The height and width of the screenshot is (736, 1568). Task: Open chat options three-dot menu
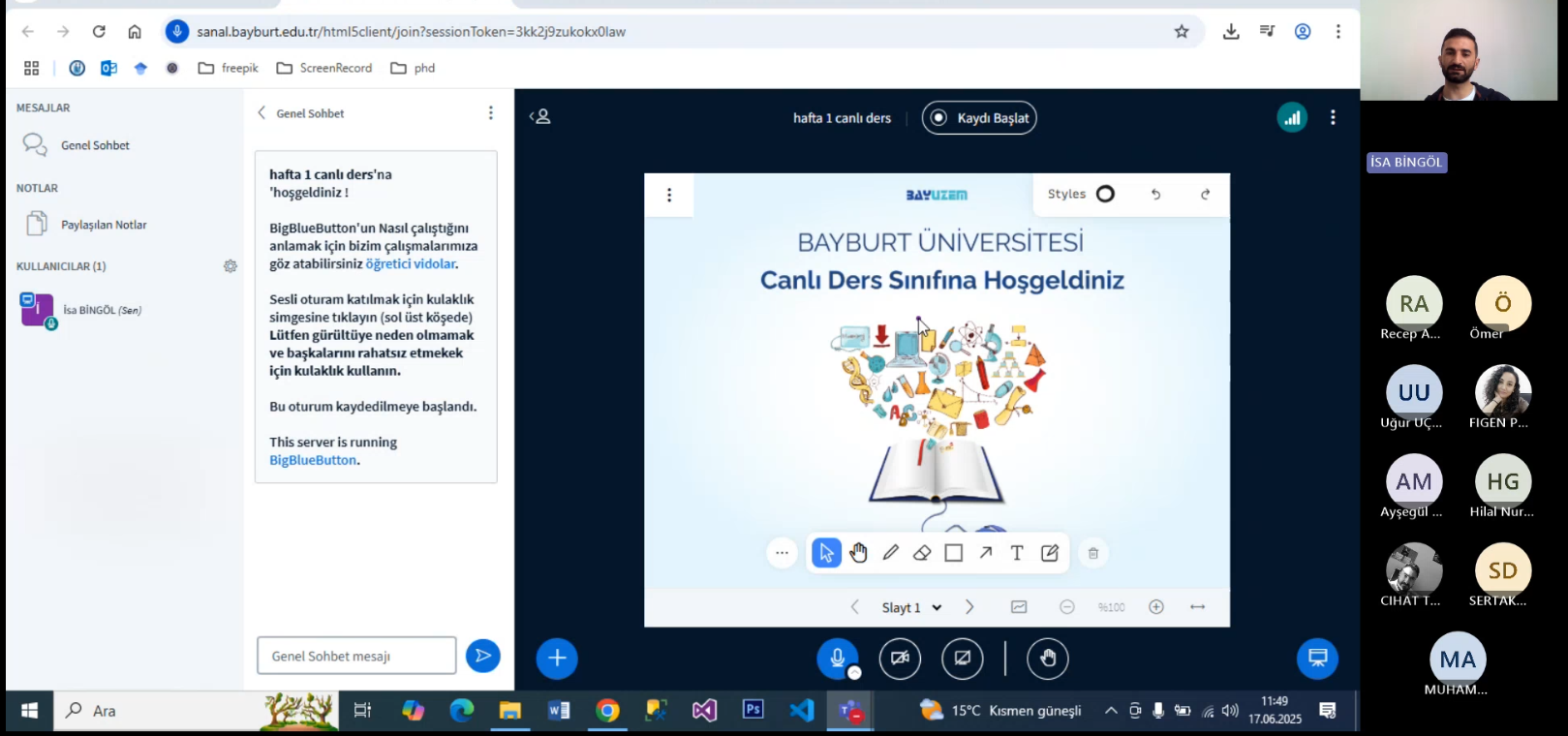pyautogui.click(x=491, y=113)
